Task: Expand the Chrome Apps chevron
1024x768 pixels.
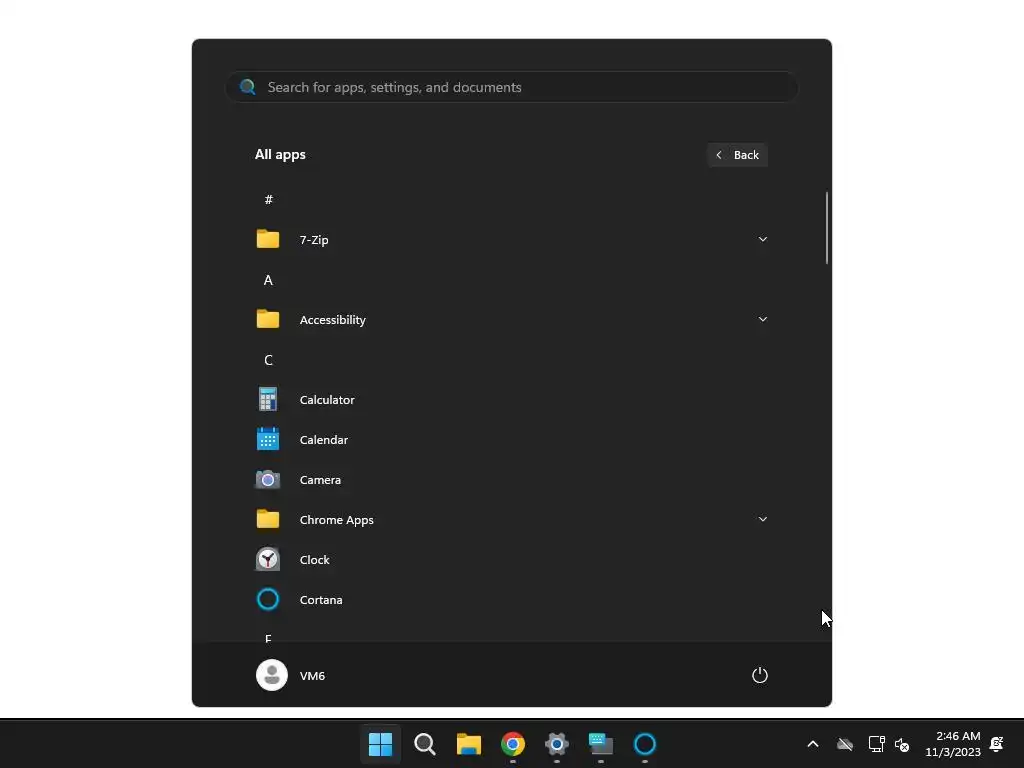Action: (x=763, y=519)
